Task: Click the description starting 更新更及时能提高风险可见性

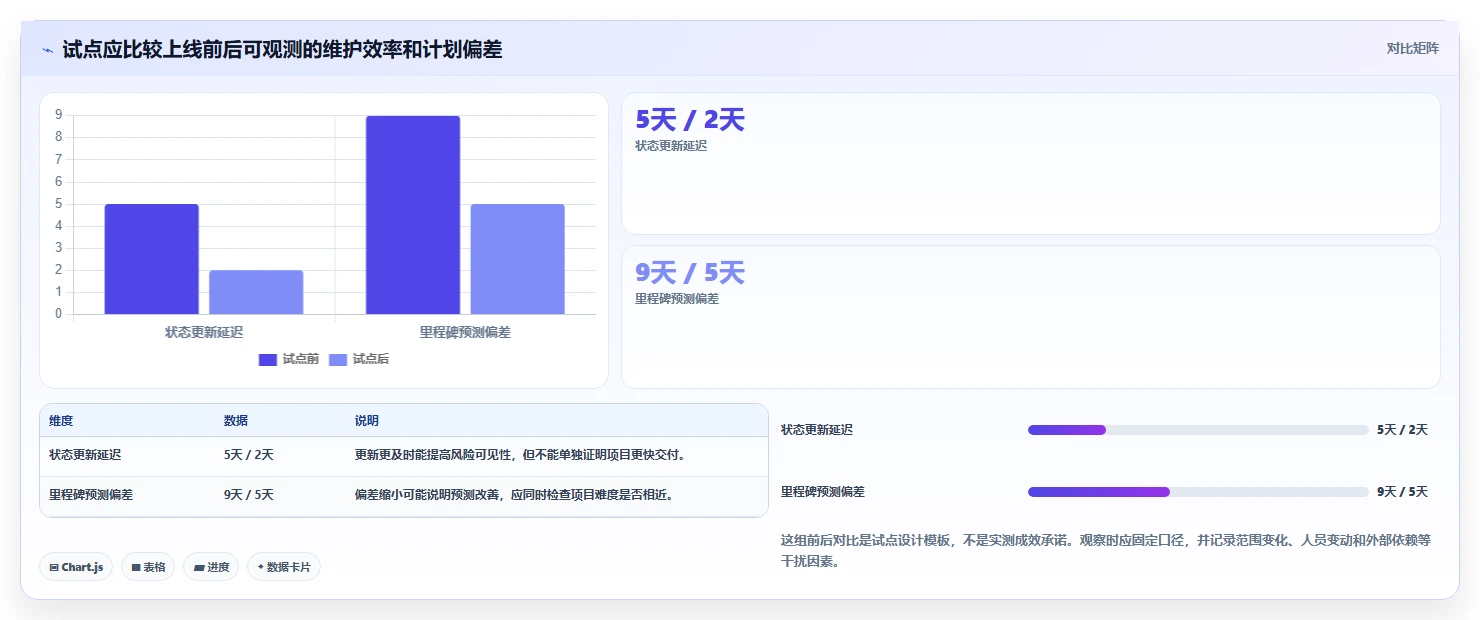Action: click(x=520, y=455)
